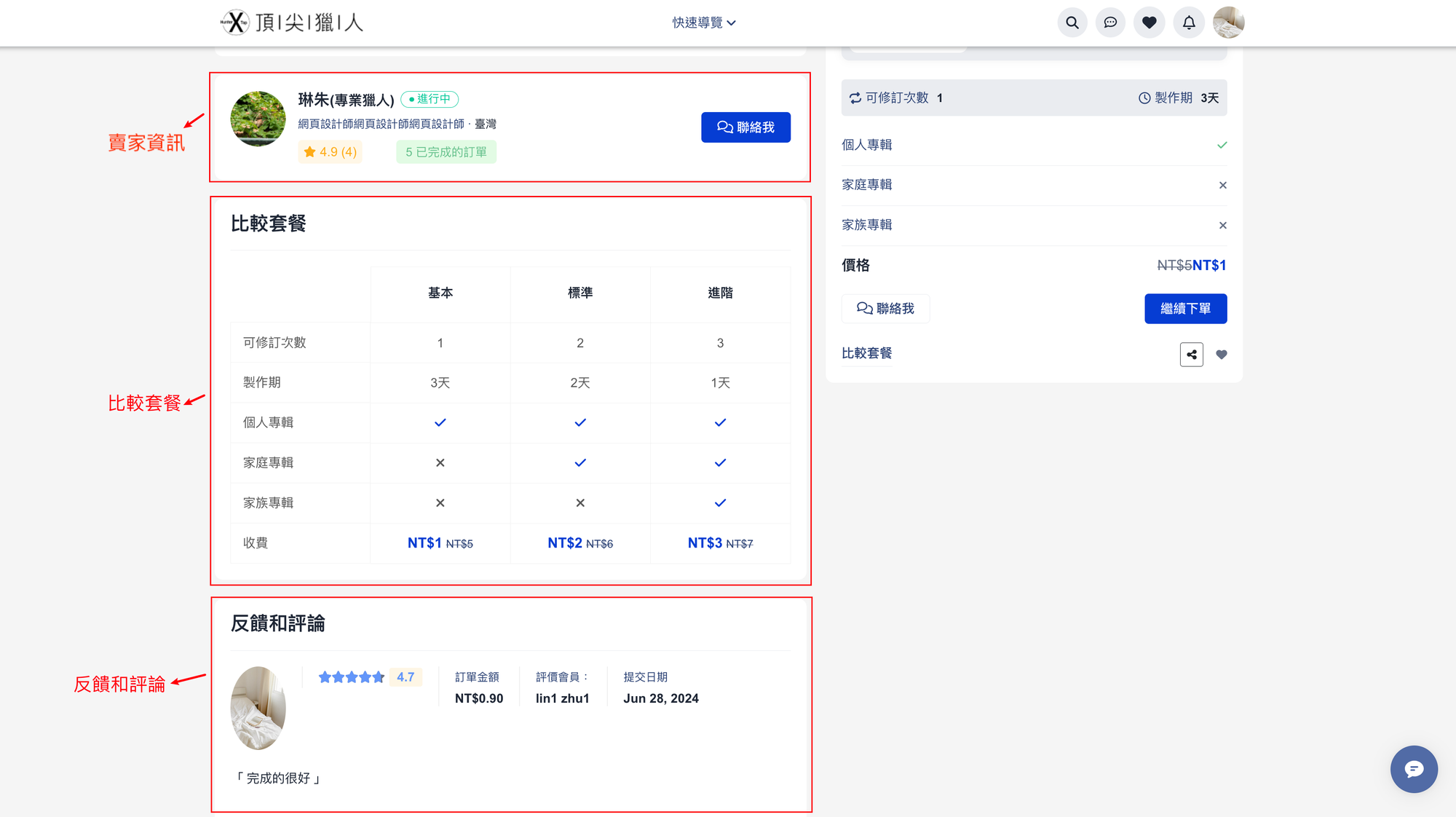
Task: Click the blue 聯絡我 button in seller info
Action: [x=745, y=127]
